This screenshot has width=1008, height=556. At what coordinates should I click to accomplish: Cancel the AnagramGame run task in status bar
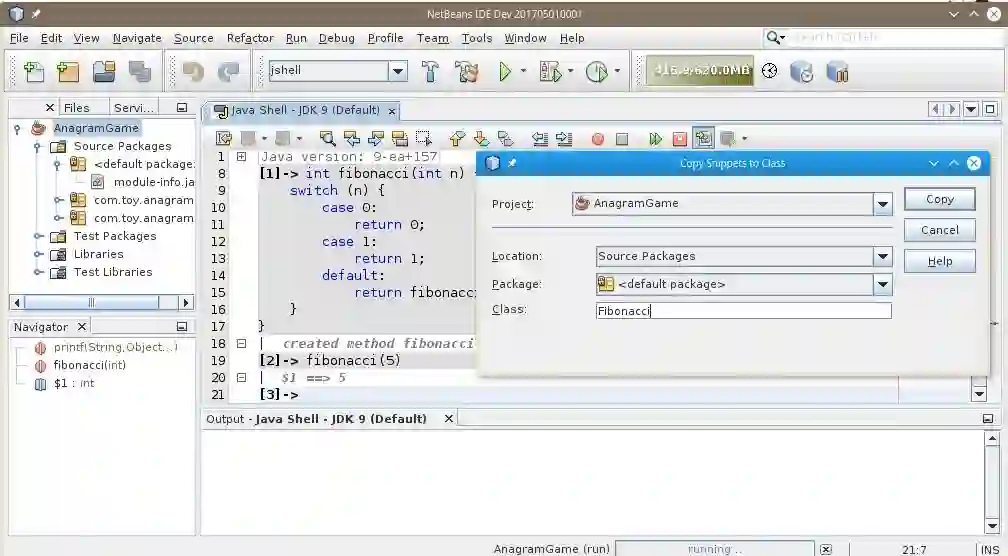coord(826,550)
